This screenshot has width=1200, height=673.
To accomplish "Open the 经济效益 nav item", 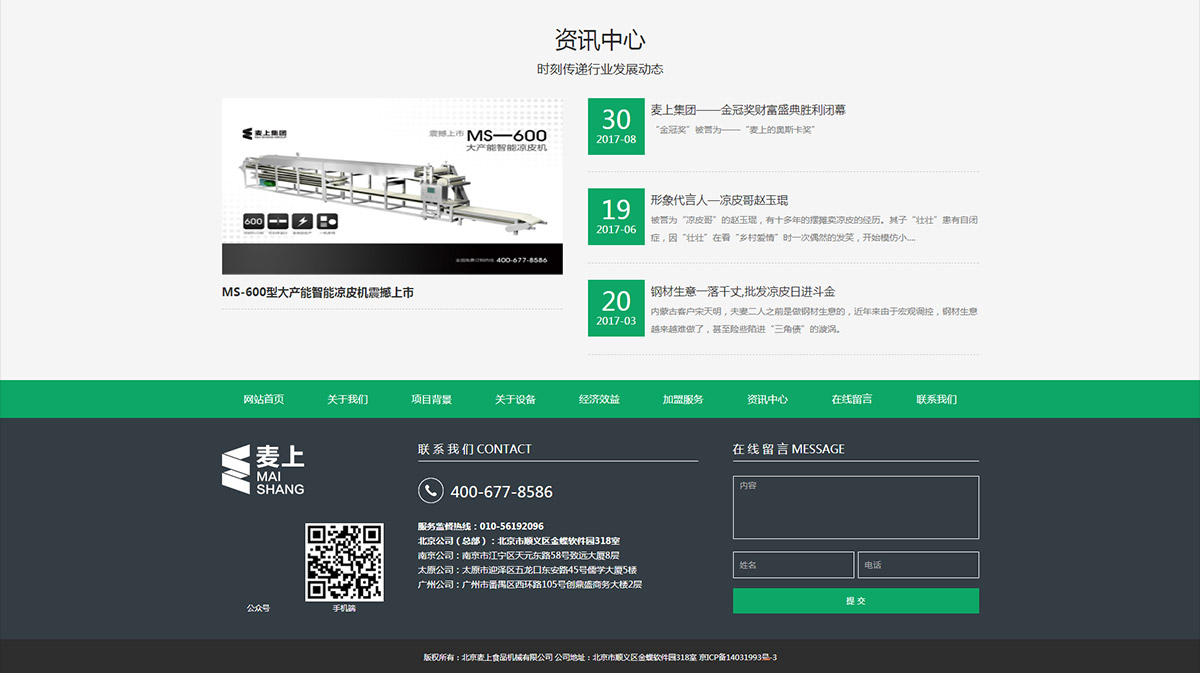I will click(x=600, y=399).
